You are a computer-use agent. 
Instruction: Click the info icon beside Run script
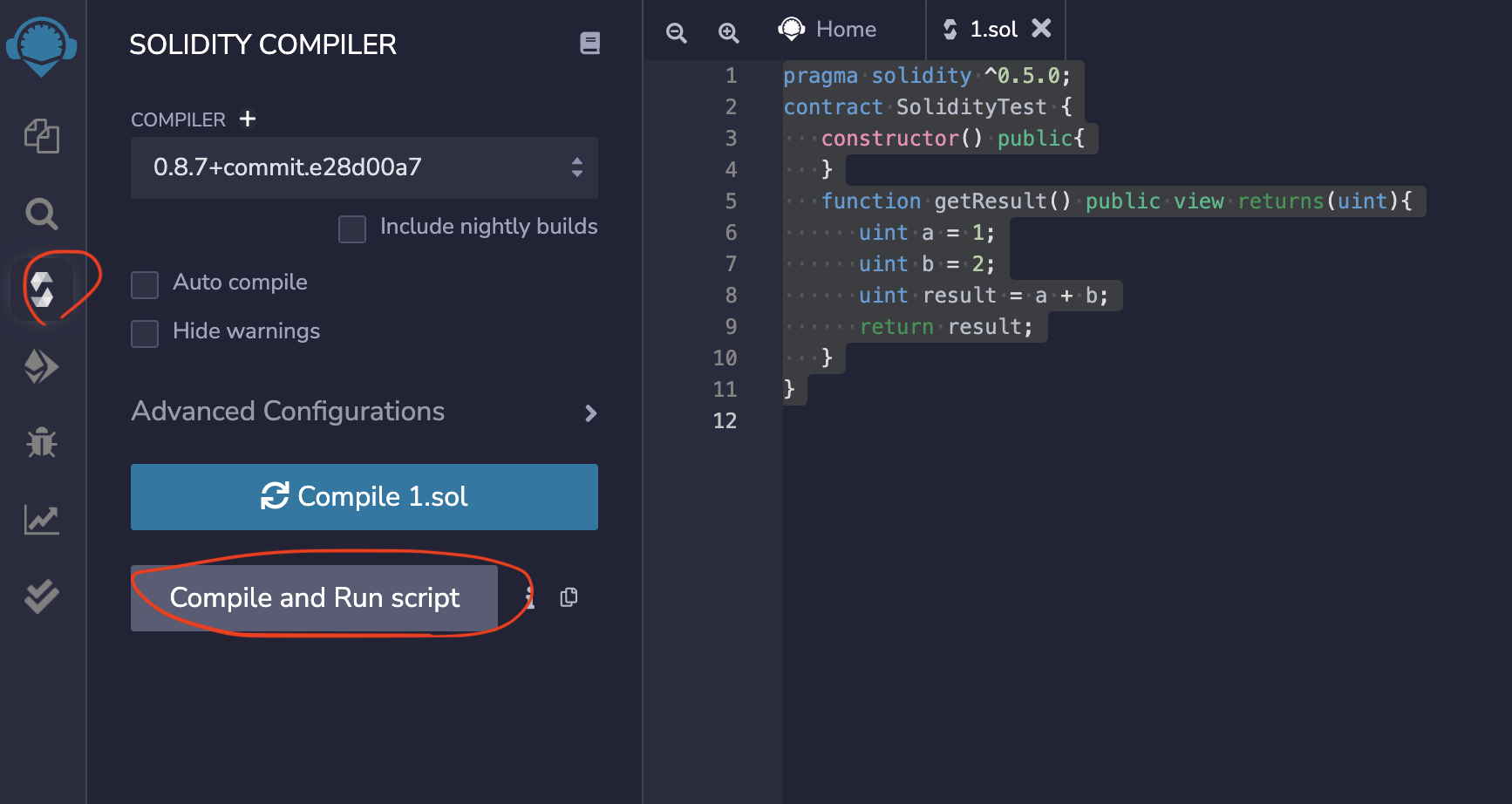coord(529,597)
